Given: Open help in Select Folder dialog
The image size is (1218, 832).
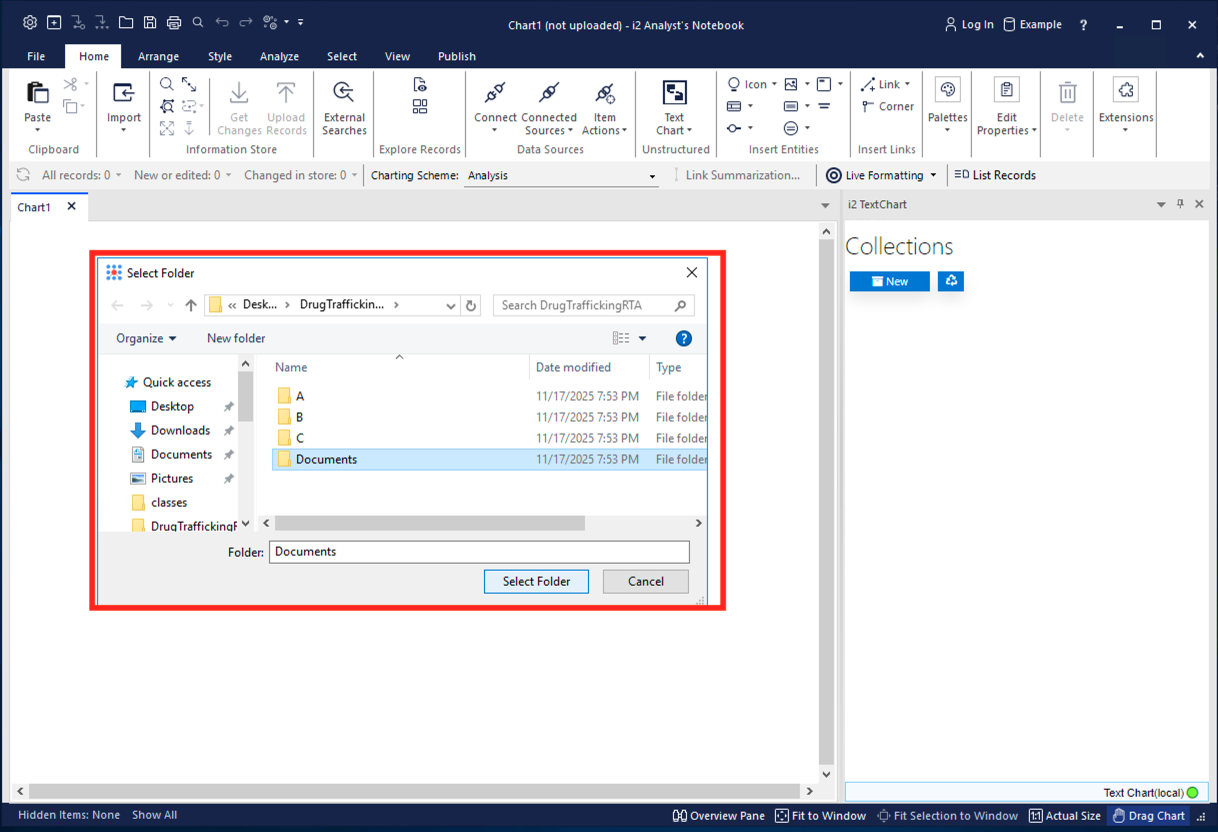Looking at the screenshot, I should [684, 339].
